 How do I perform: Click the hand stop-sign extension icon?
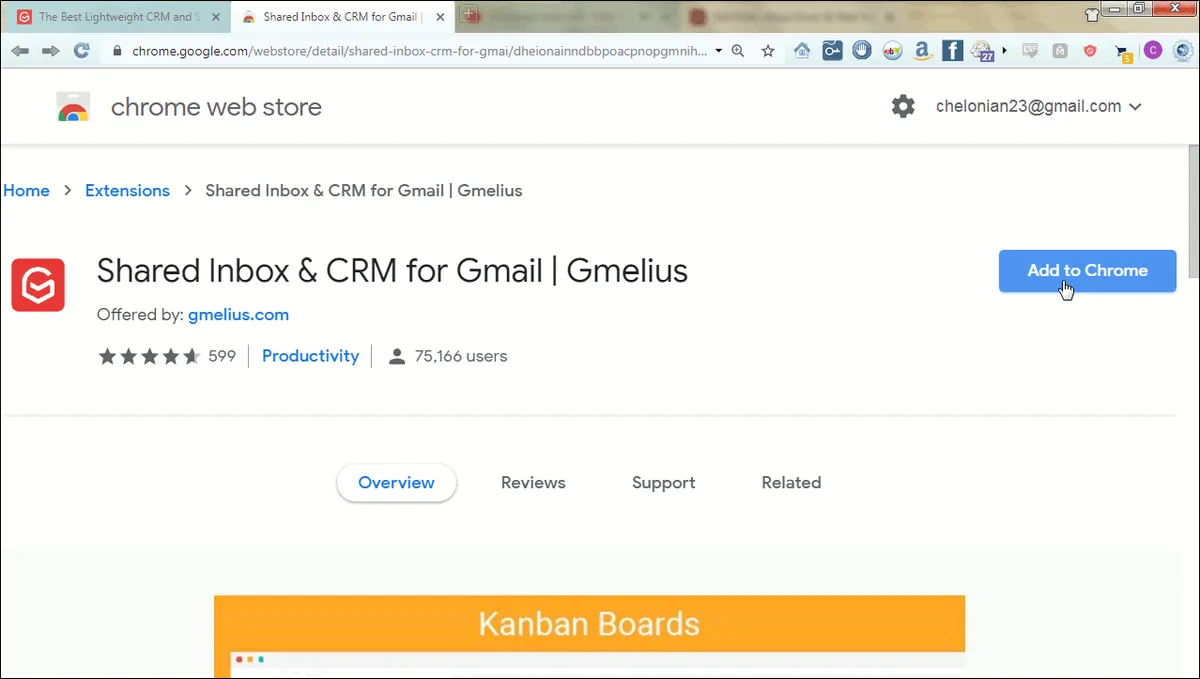click(x=861, y=50)
